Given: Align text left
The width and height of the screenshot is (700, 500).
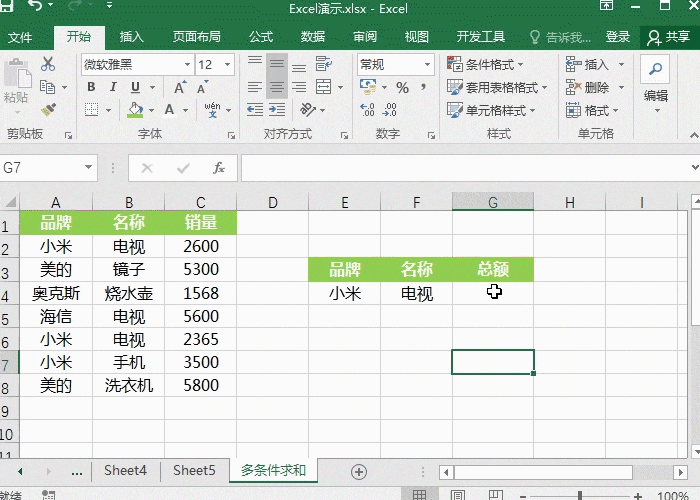Looking at the screenshot, I should (255, 87).
